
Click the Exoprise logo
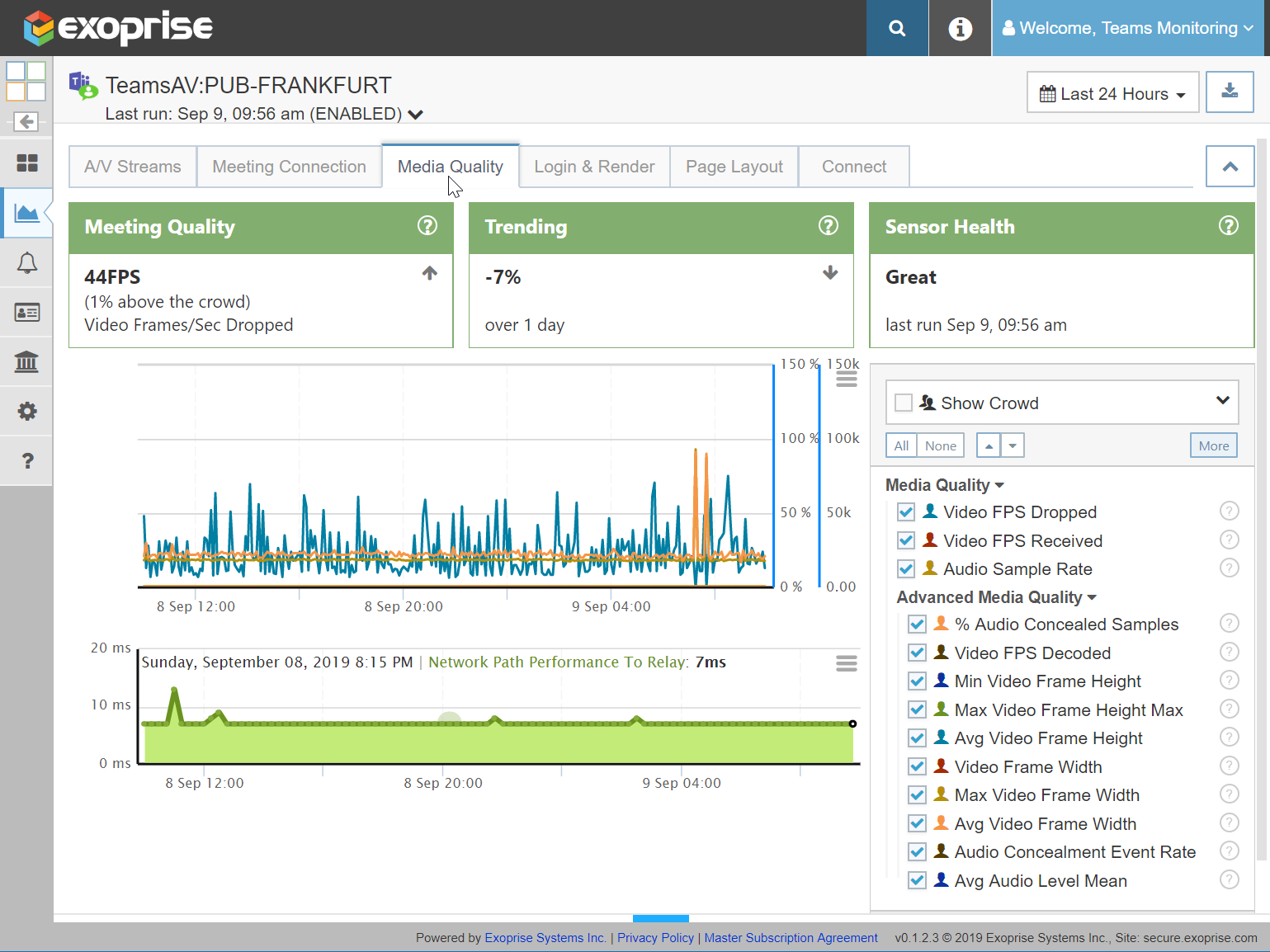point(118,27)
